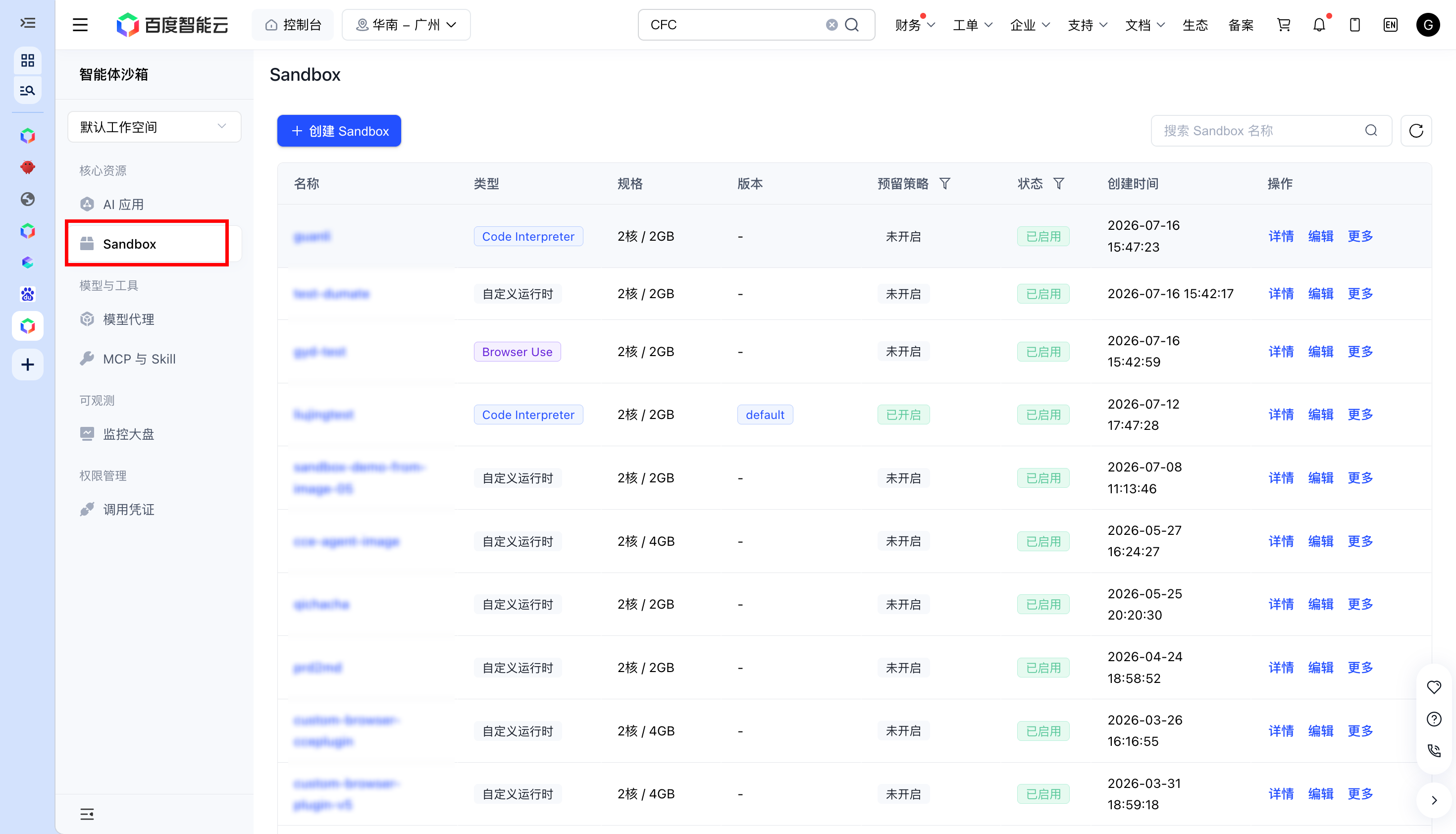Expand the 支持 menu
Screen dimensions: 1456x834
point(1087,25)
